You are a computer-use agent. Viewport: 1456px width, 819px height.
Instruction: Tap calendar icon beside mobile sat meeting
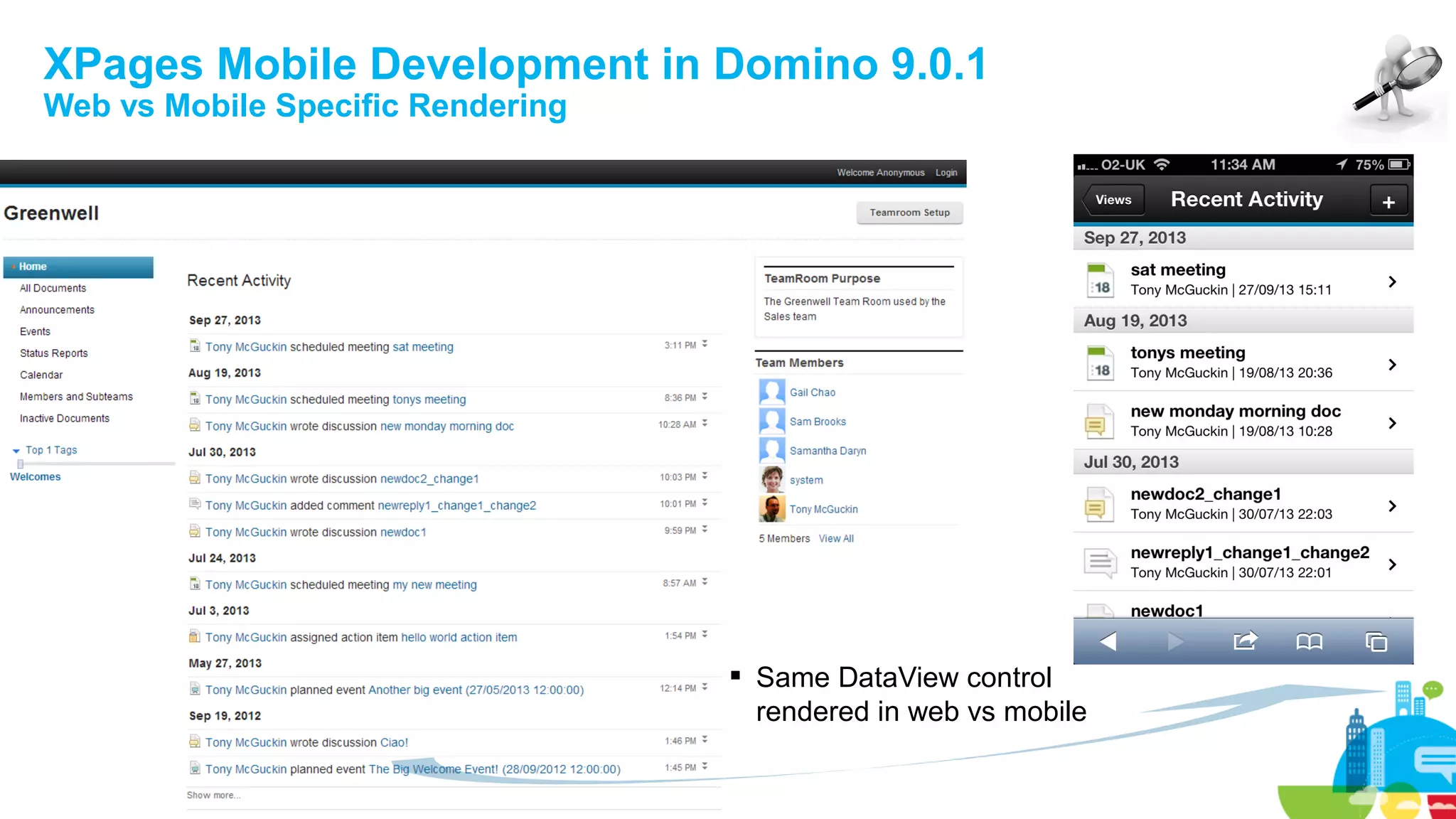(1100, 280)
